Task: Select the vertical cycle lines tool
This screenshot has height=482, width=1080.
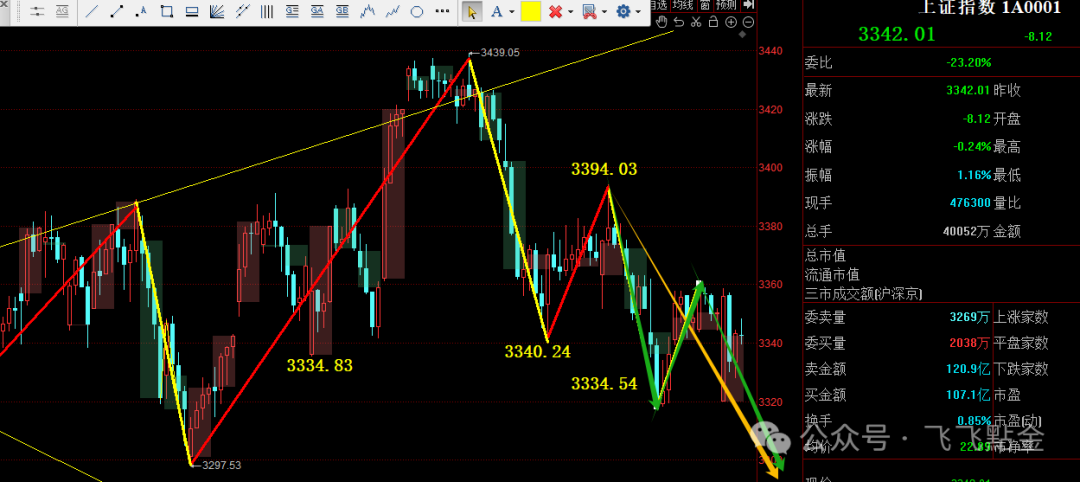Action: (267, 11)
